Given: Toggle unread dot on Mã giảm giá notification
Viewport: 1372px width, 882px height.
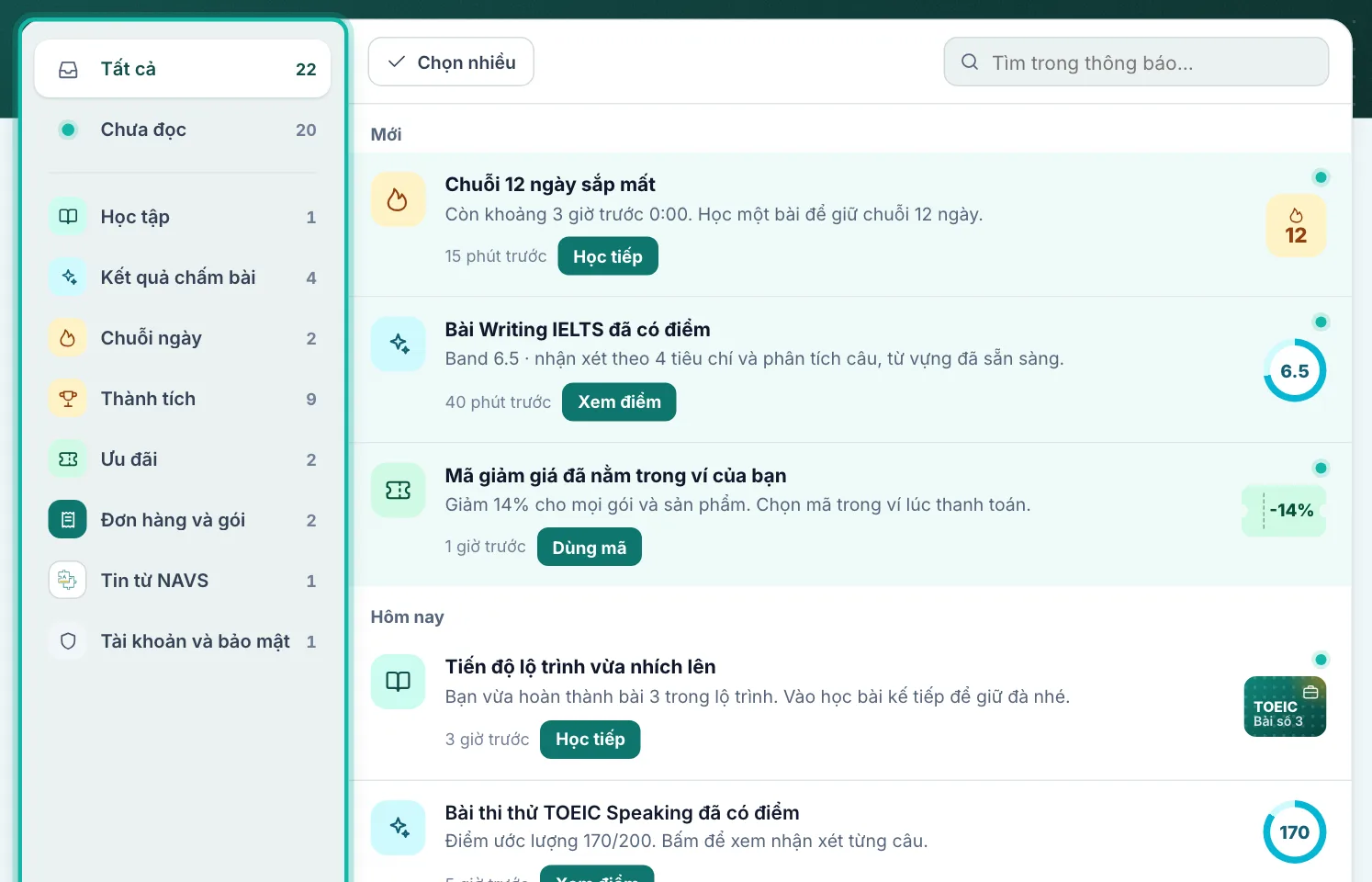Looking at the screenshot, I should (x=1321, y=468).
